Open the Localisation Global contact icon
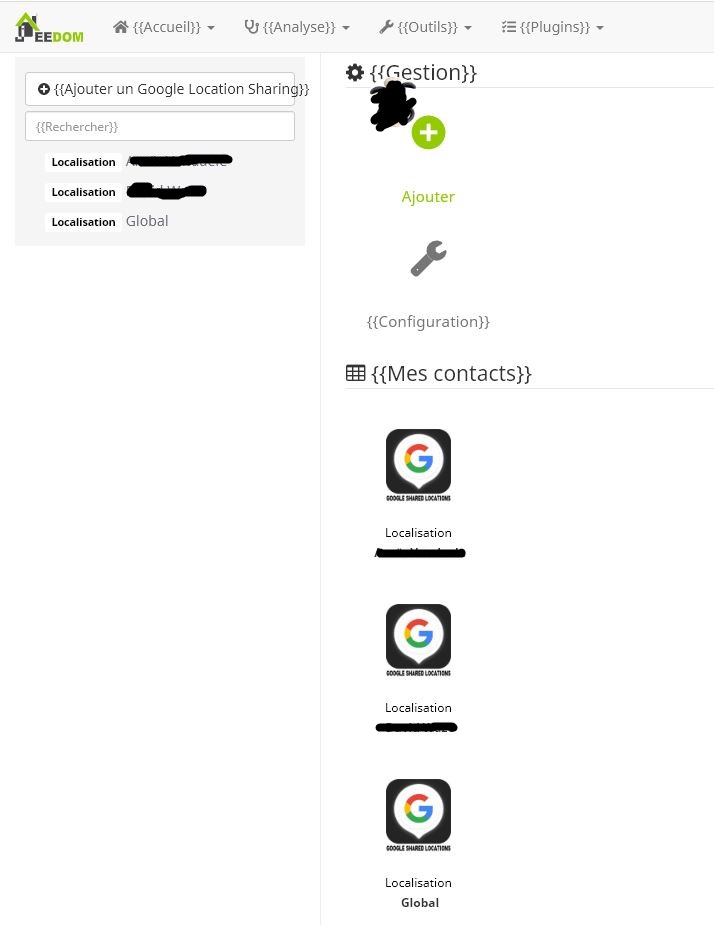Screen dimensions: 714x925 tap(418, 815)
